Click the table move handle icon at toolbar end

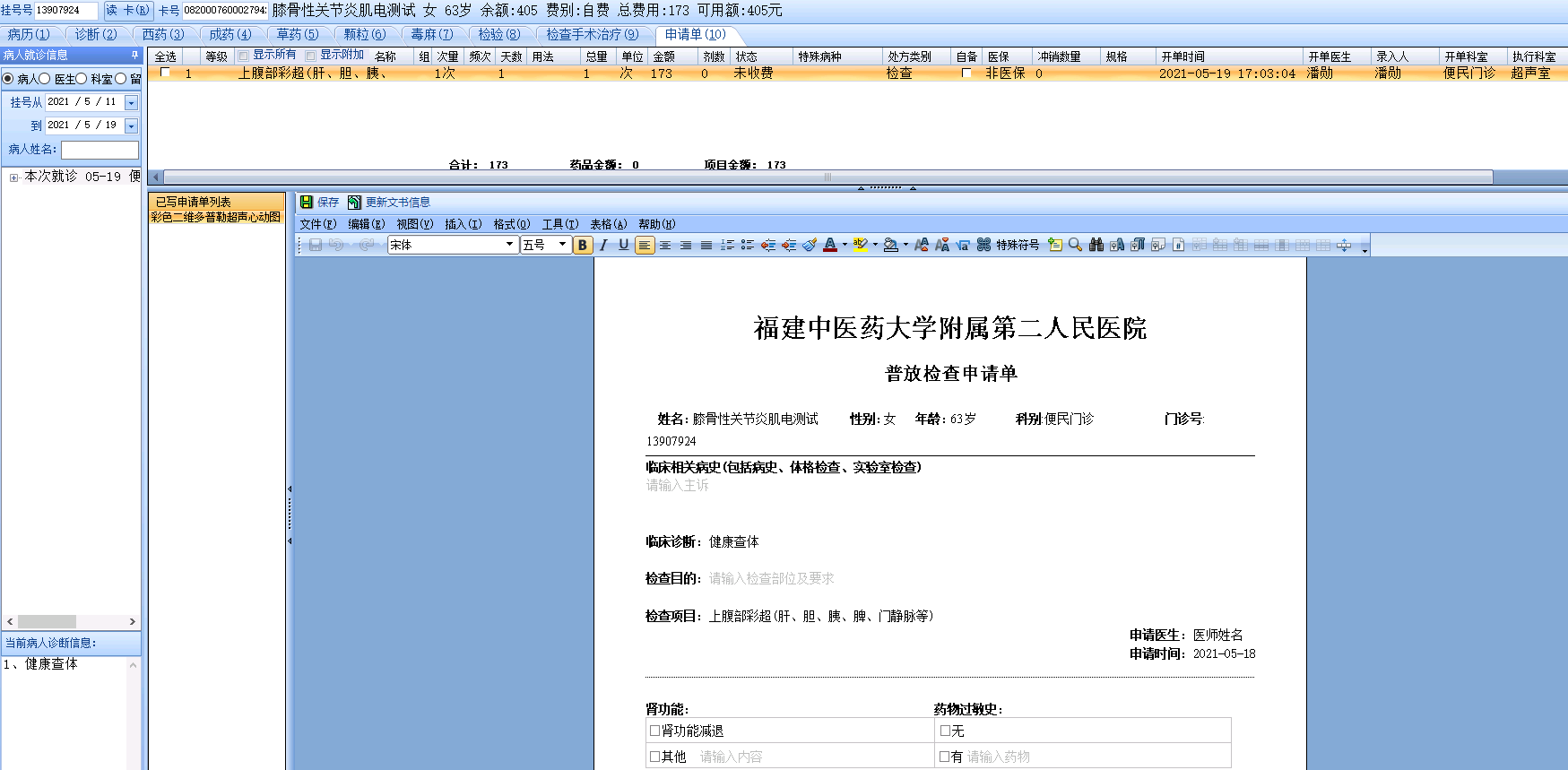[x=1344, y=245]
